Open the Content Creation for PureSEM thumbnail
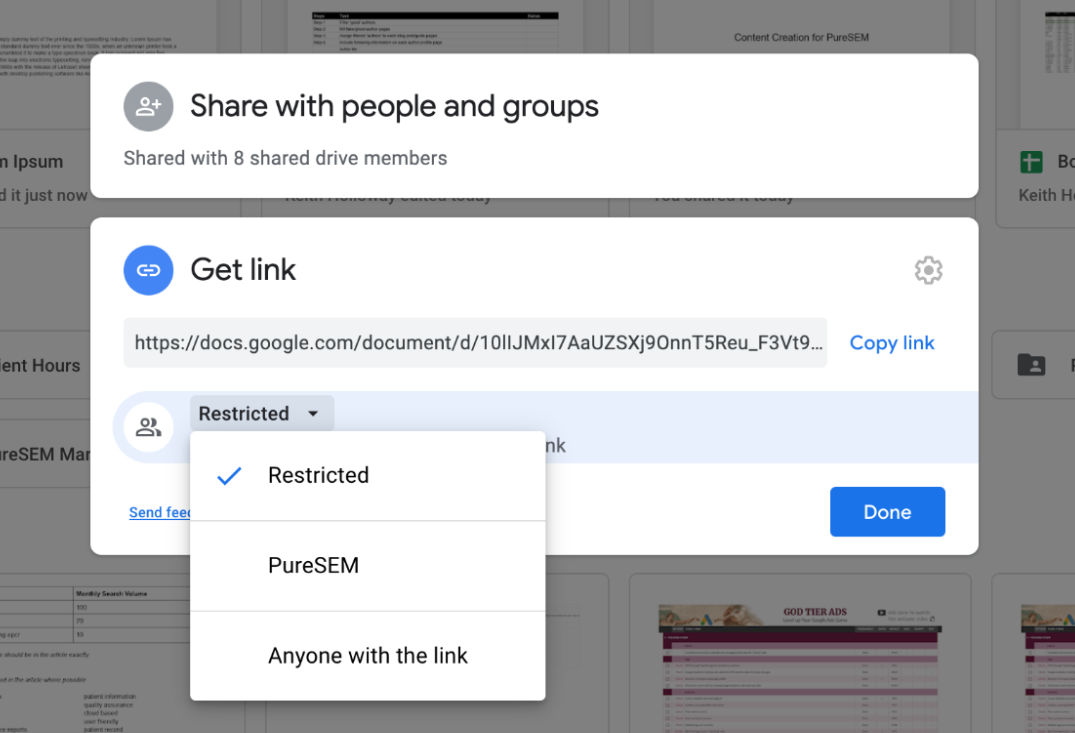 [x=801, y=27]
